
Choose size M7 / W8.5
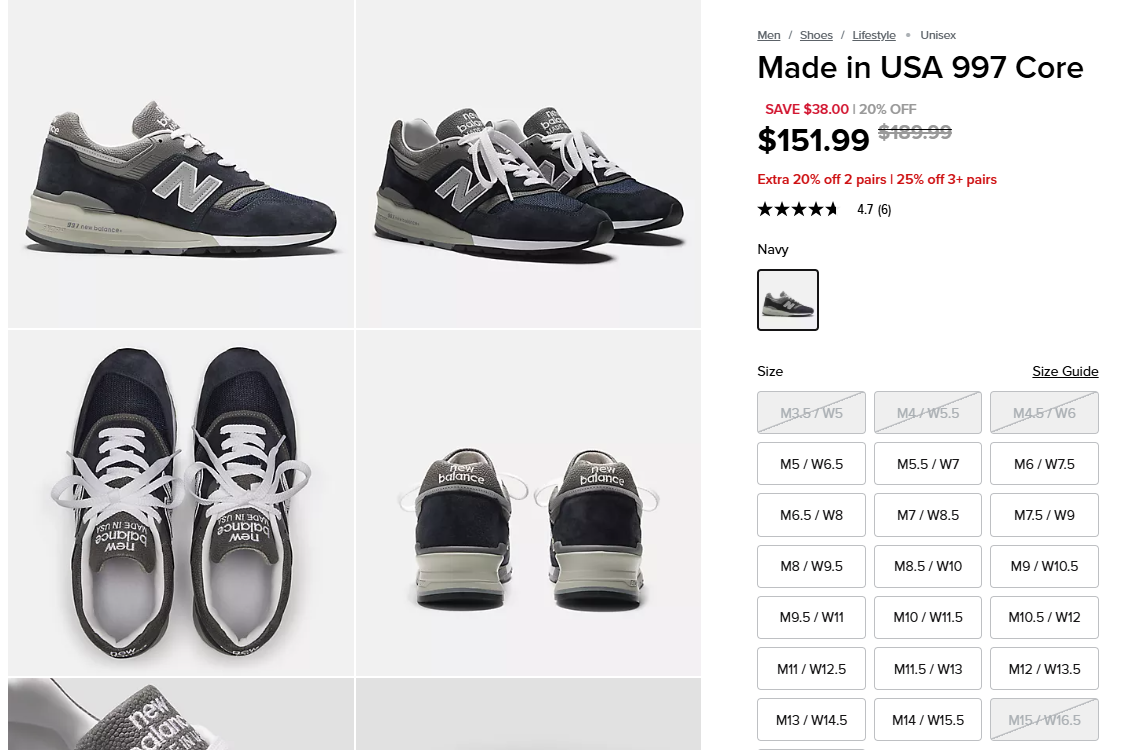928,515
